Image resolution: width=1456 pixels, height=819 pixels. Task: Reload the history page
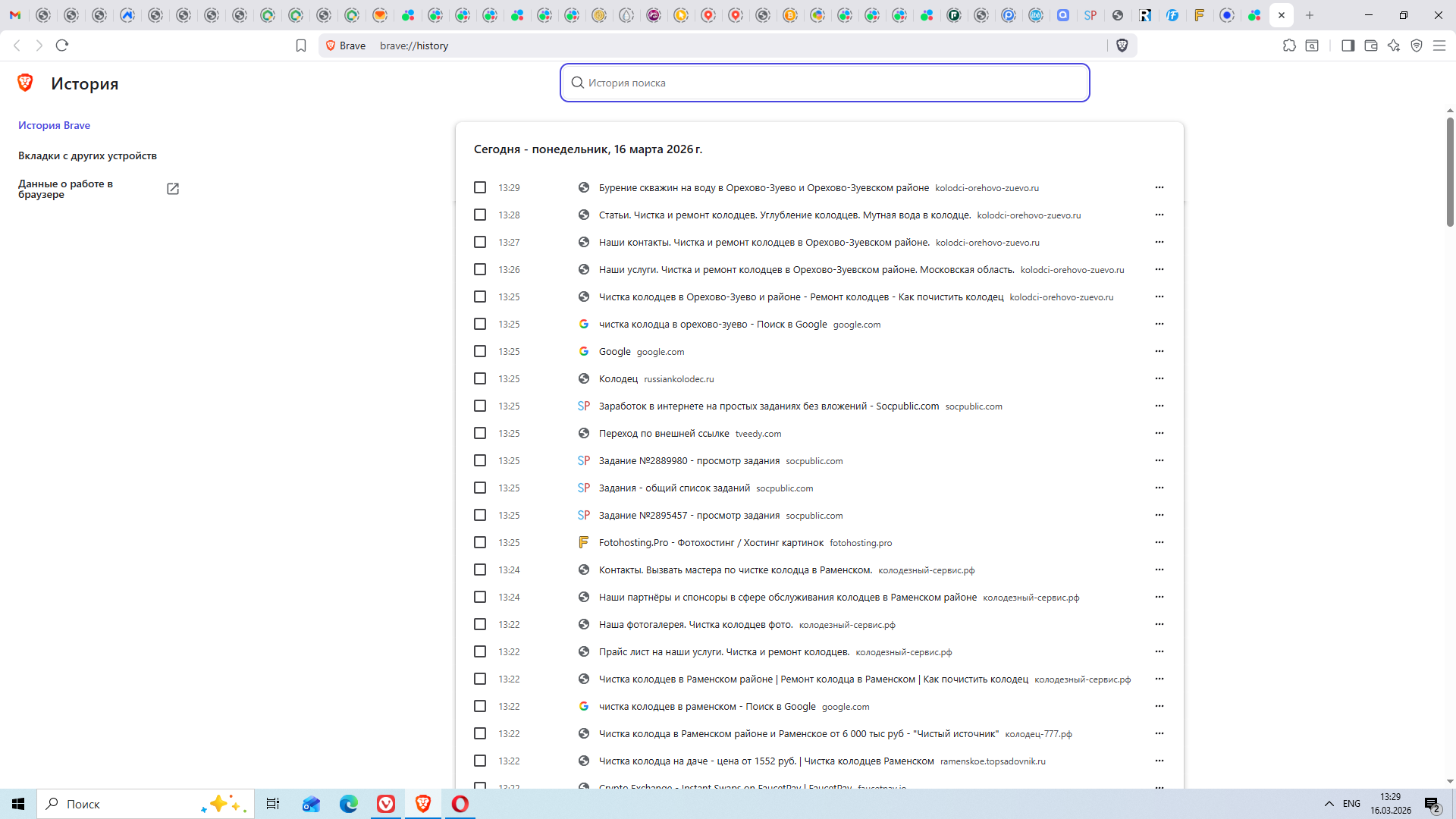coord(62,45)
